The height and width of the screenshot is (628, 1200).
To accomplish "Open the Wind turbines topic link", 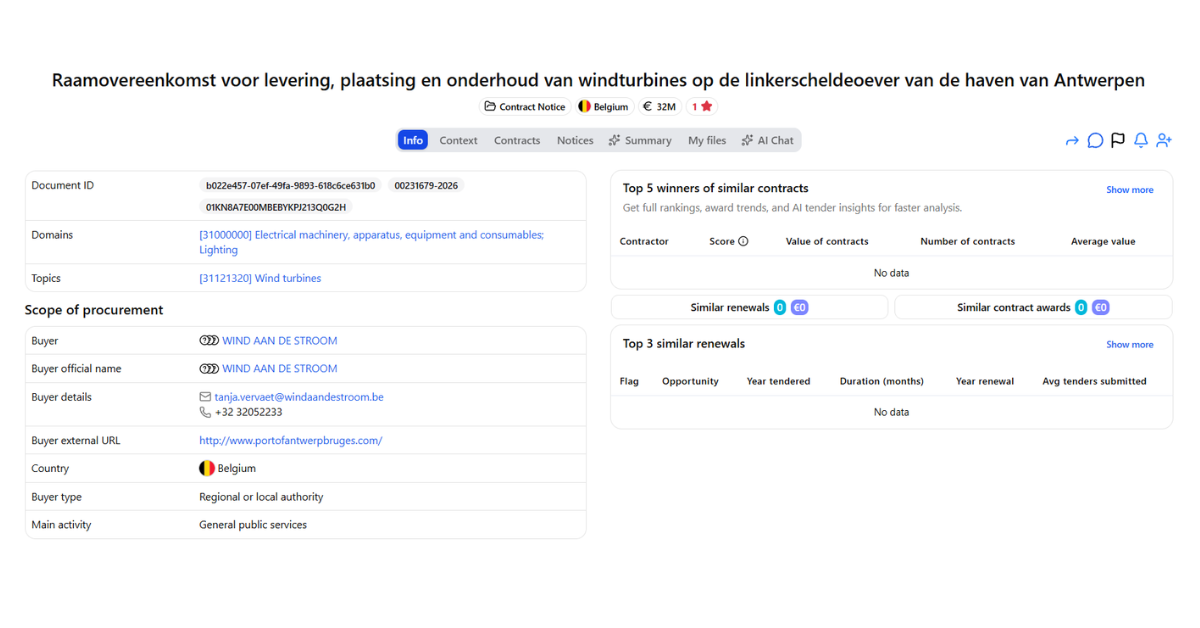I will coord(260,279).
